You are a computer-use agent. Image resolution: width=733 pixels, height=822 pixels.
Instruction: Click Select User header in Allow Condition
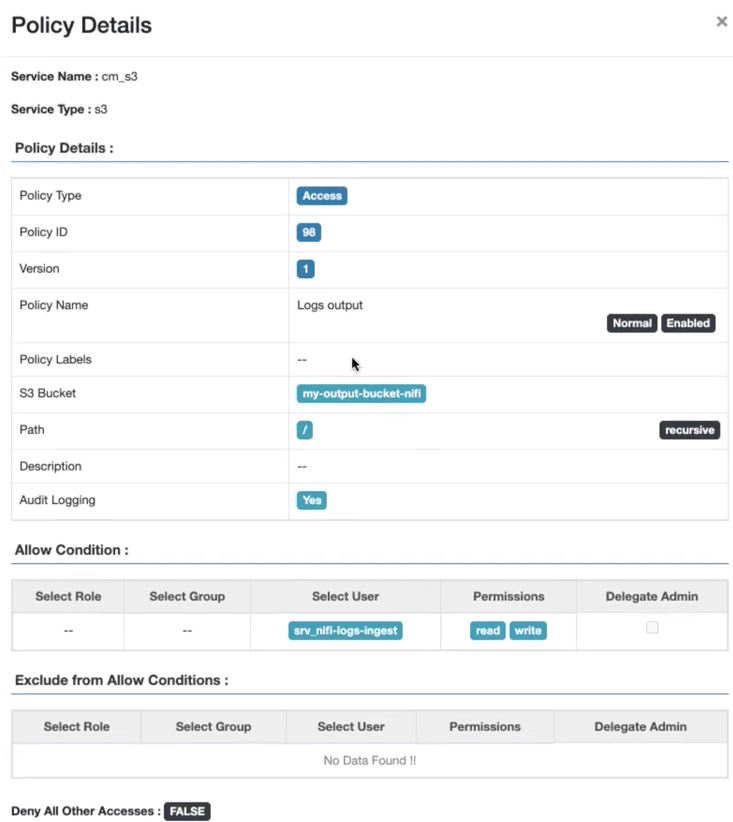click(345, 596)
